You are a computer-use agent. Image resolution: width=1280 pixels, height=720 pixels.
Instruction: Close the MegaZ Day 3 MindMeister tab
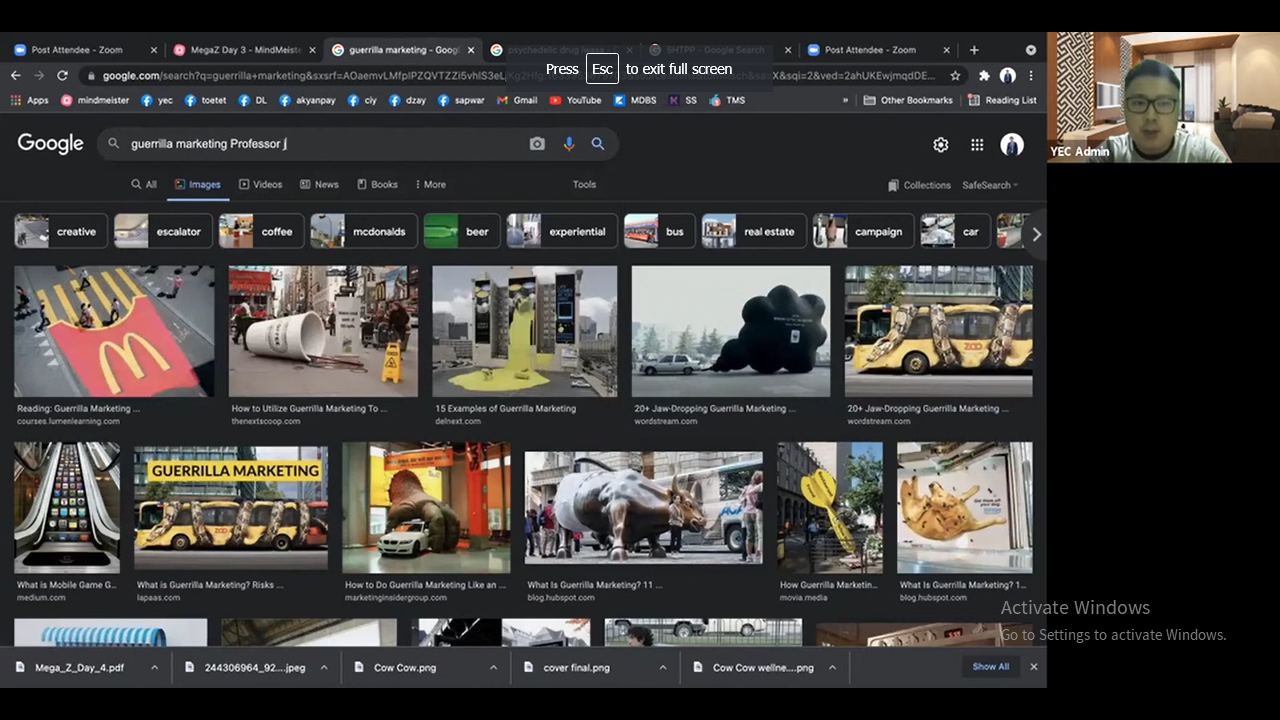(312, 50)
